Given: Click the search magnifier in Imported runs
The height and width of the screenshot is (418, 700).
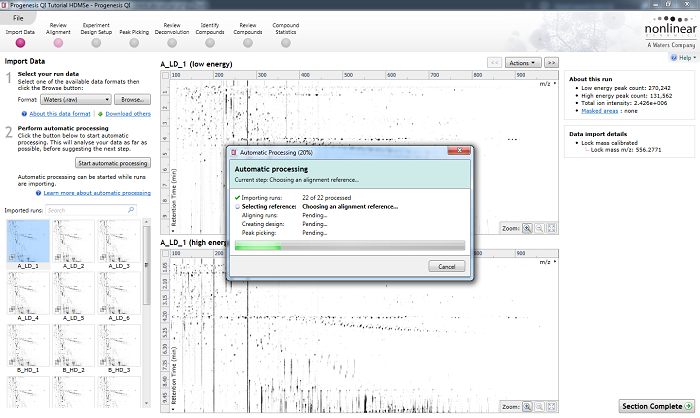Looking at the screenshot, I should pos(131,210).
